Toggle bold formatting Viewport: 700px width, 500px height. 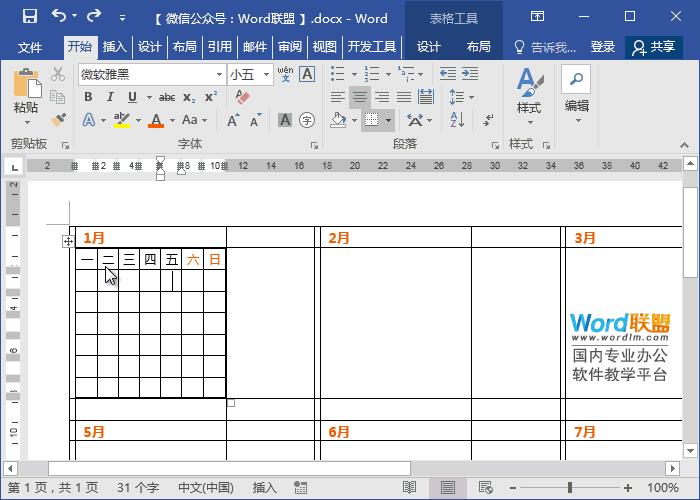(88, 97)
